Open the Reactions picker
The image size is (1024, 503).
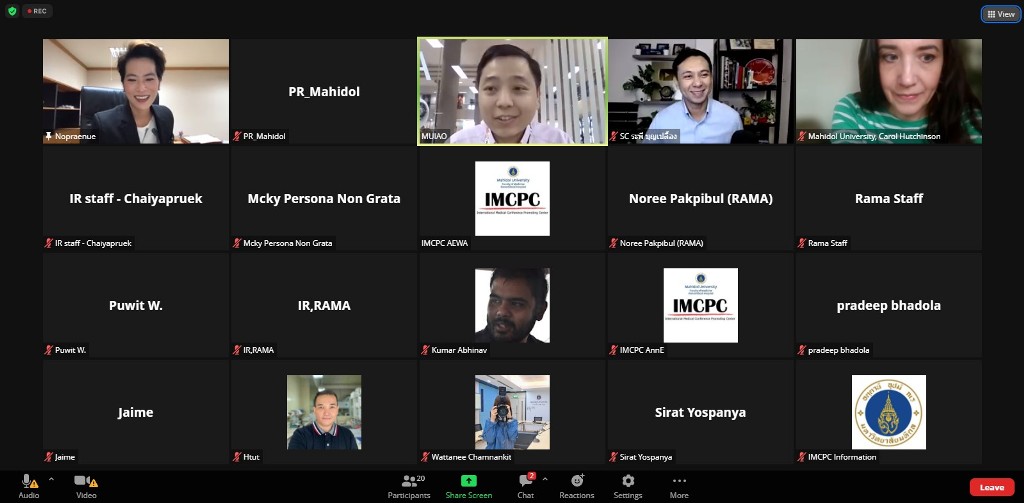[576, 484]
